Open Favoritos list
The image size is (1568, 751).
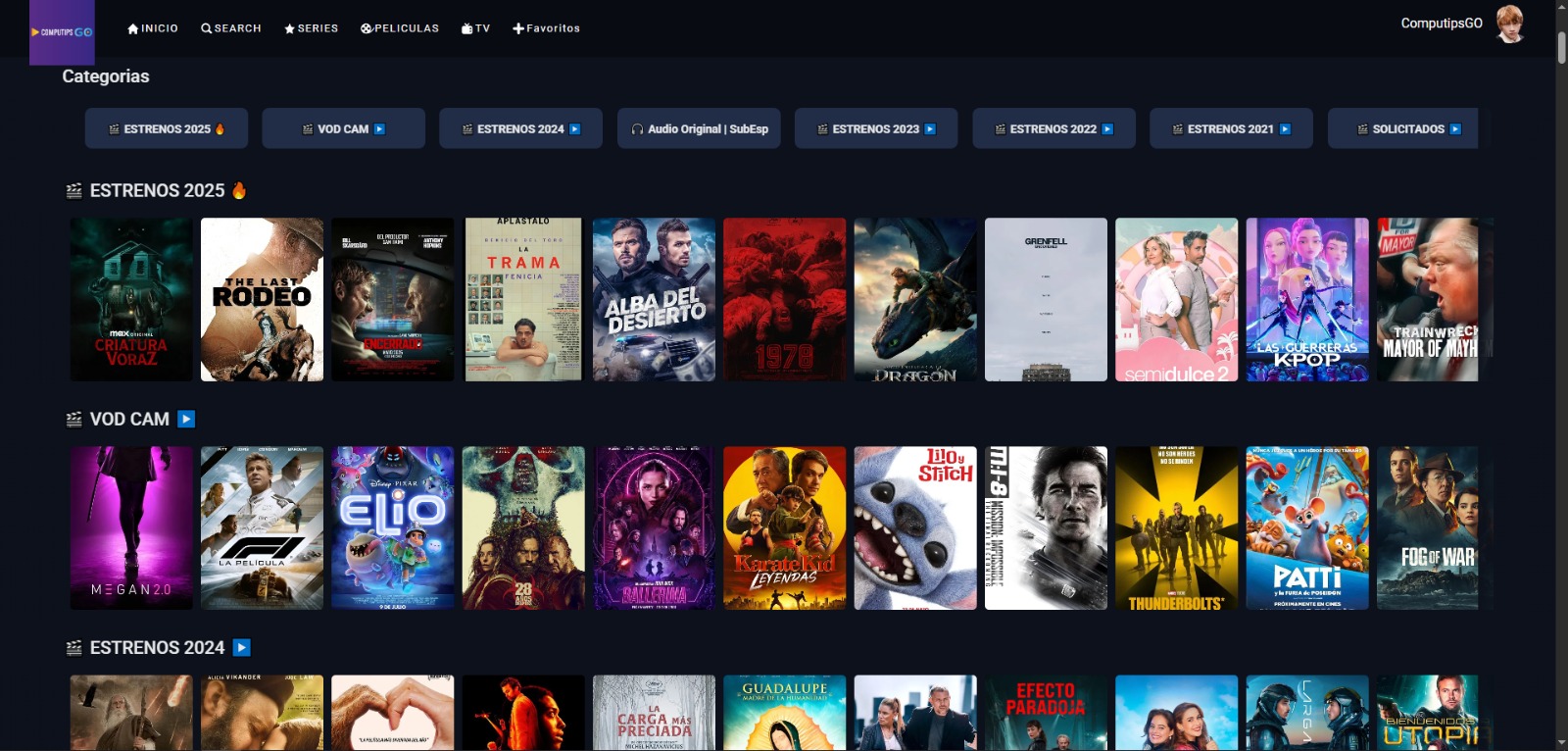(x=546, y=28)
